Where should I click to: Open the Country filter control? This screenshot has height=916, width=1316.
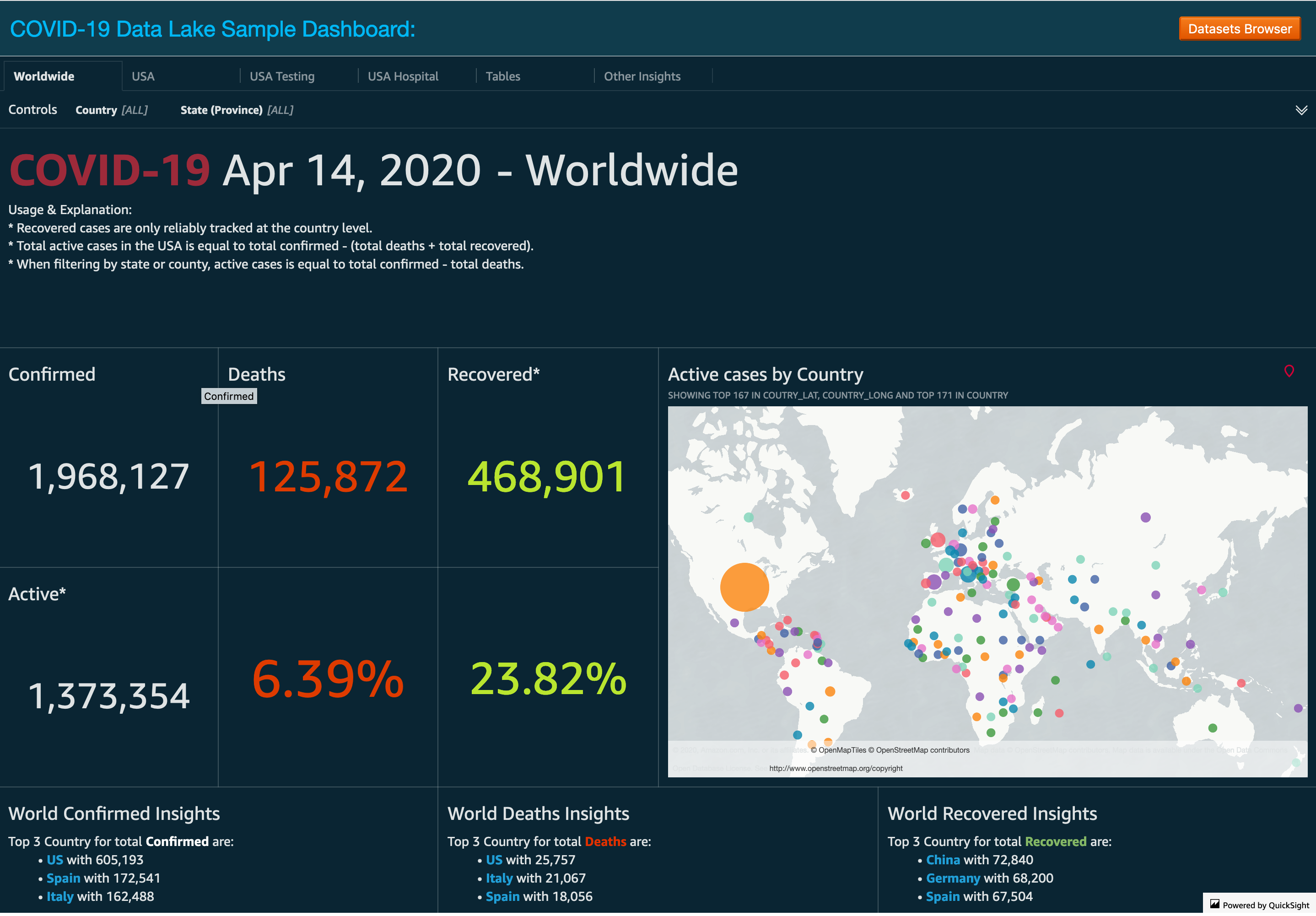[111, 110]
